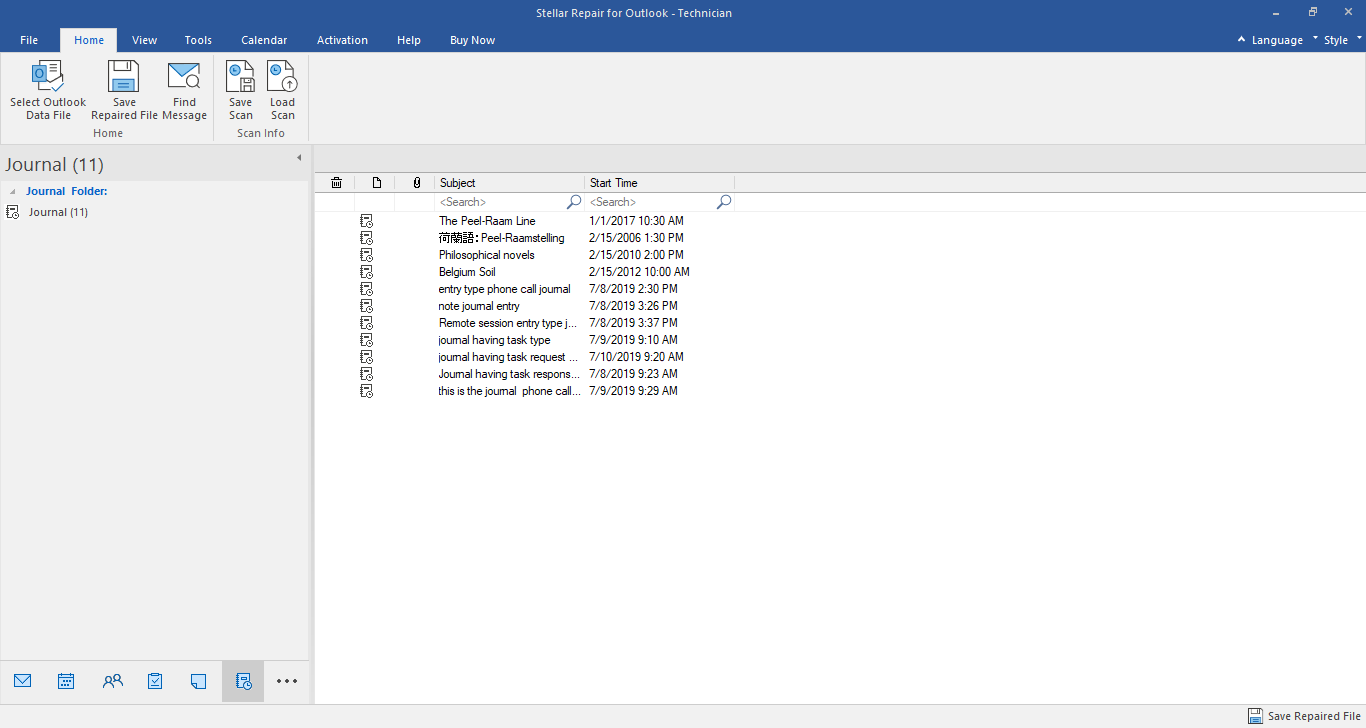Select the Peel-Raamstelling journal entry
This screenshot has width=1366, height=728.
[501, 238]
